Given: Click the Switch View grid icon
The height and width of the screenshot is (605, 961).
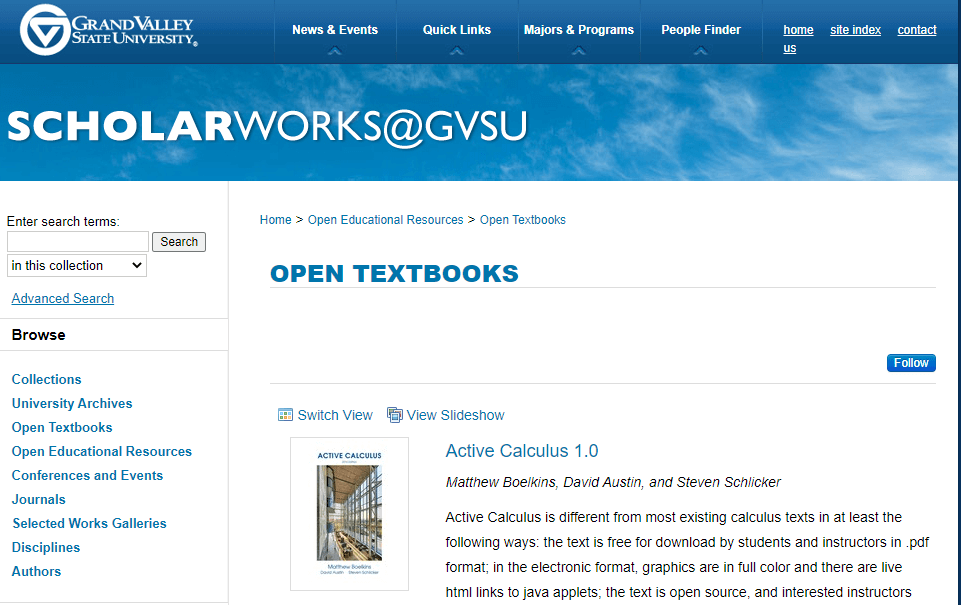Looking at the screenshot, I should point(285,415).
